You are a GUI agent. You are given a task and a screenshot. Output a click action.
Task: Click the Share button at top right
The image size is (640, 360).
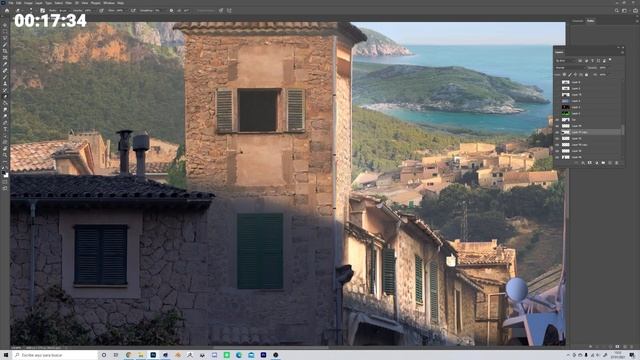coord(635,10)
